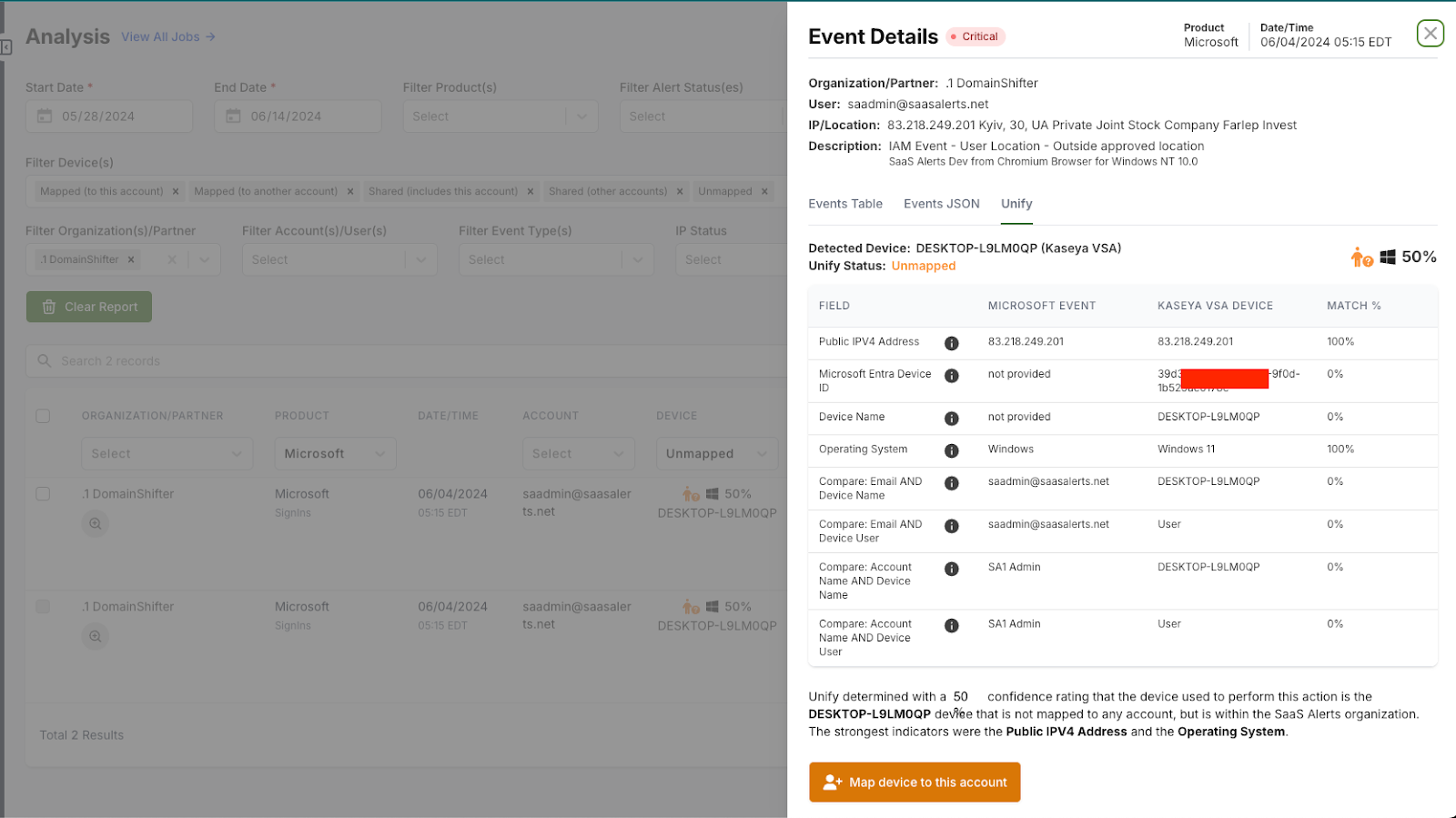Click info icon for Account Name AND Device Name
The width and height of the screenshot is (1456, 818).
click(x=951, y=569)
